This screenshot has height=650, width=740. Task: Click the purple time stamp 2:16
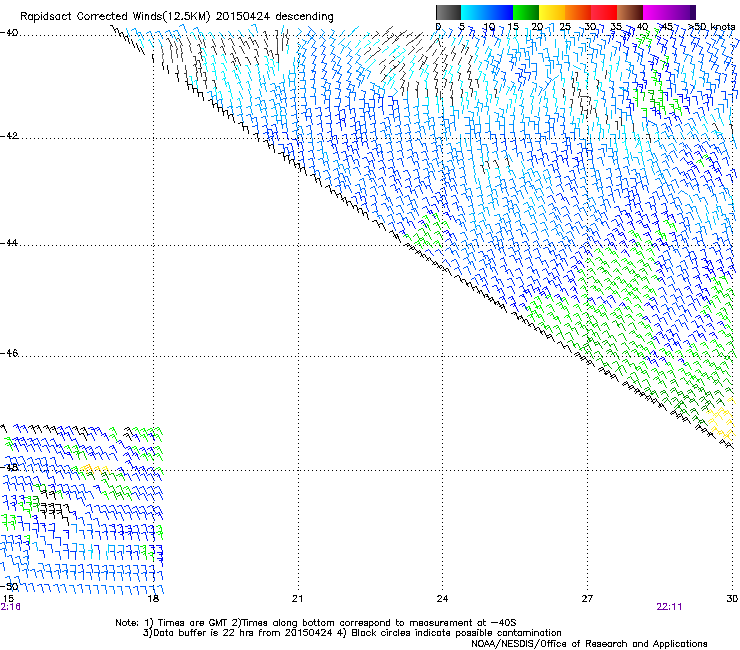point(10,607)
